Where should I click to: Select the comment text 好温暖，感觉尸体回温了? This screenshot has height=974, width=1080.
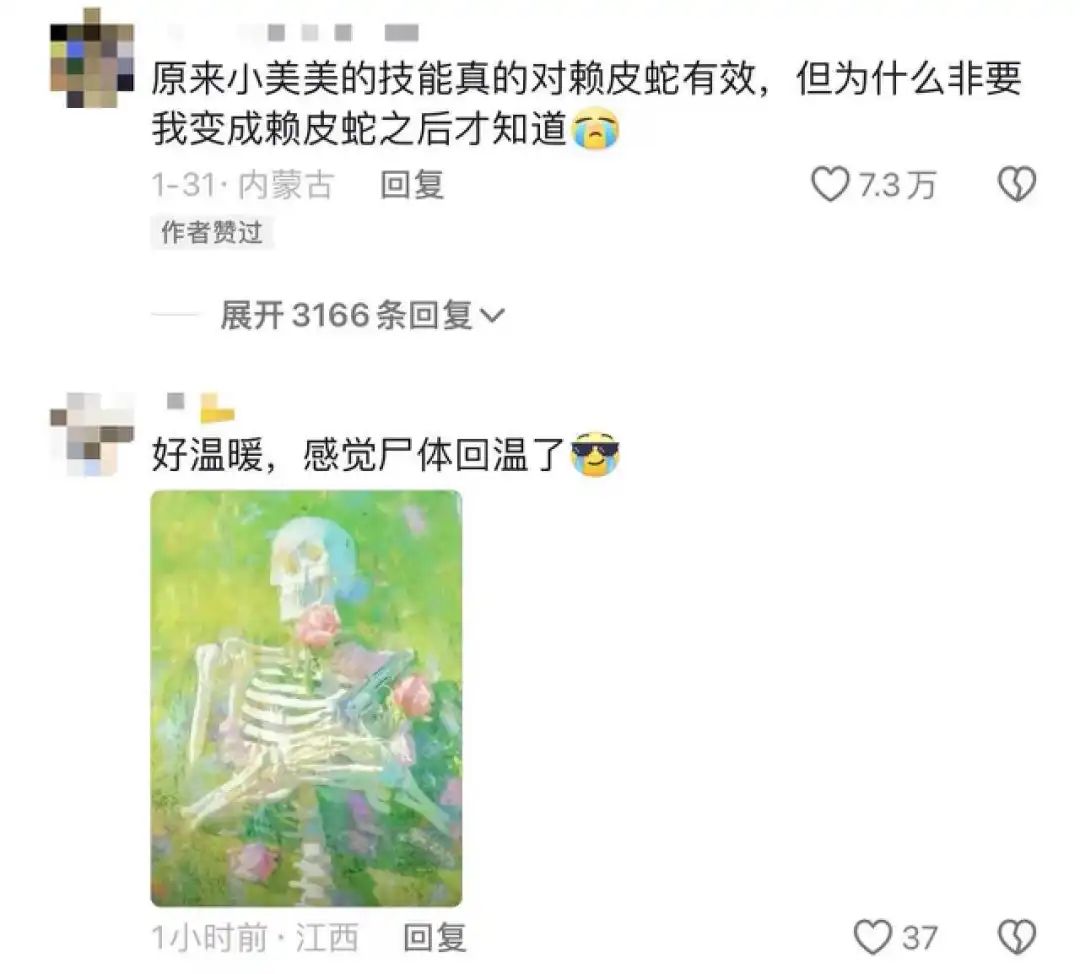coord(358,455)
